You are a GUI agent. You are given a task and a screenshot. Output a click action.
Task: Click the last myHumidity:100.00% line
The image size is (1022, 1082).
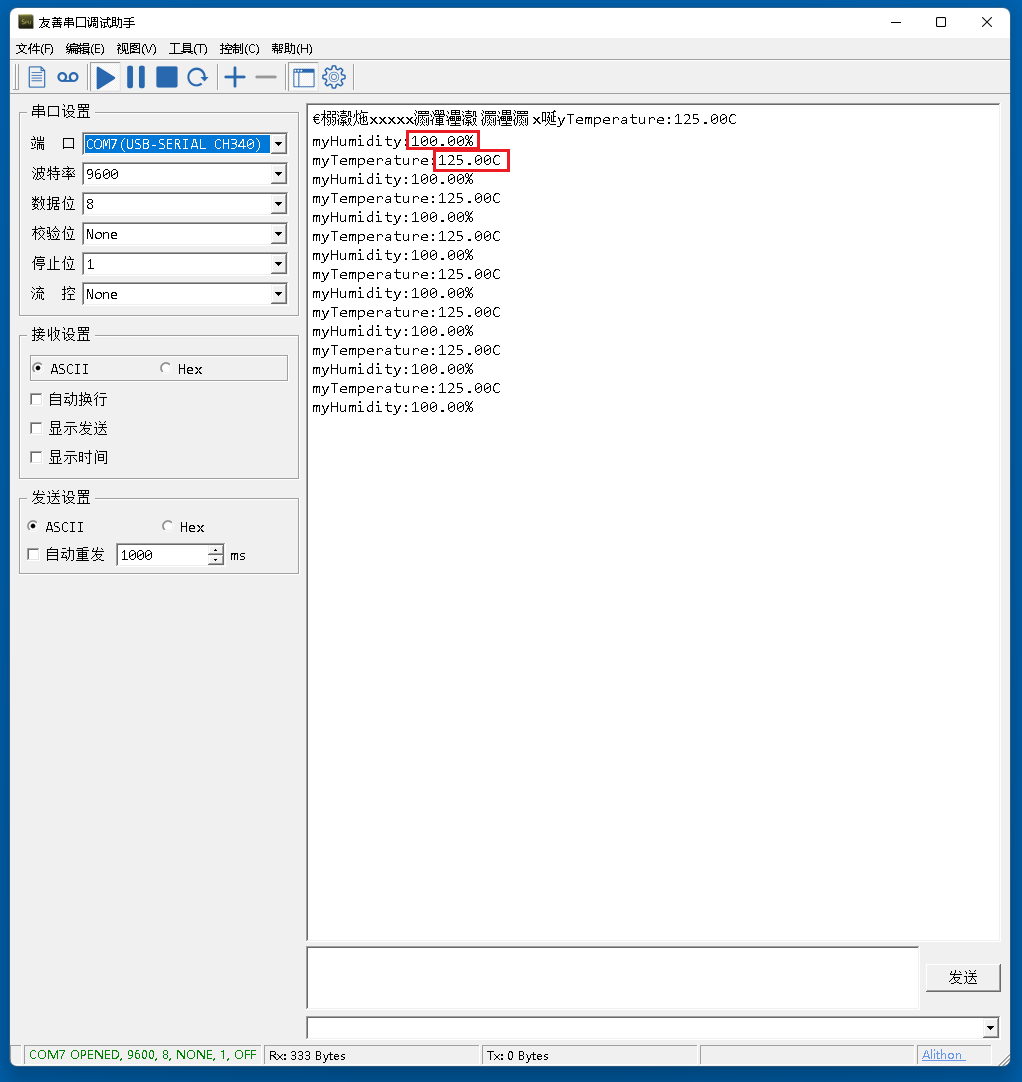coord(393,408)
